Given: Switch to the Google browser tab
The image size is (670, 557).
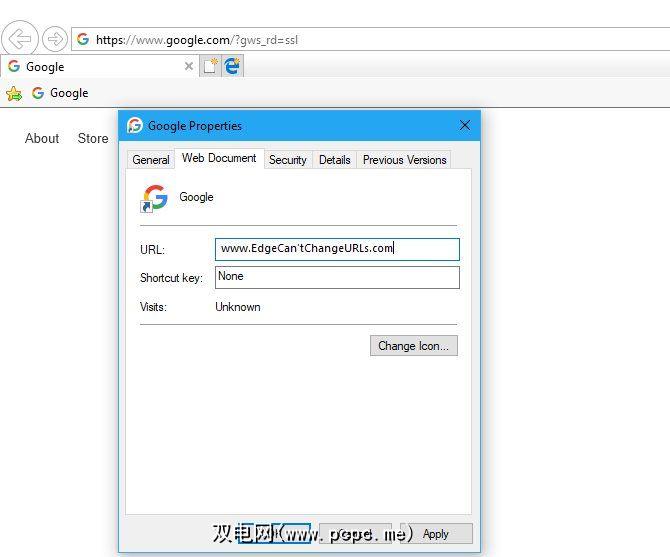Looking at the screenshot, I should coord(99,66).
